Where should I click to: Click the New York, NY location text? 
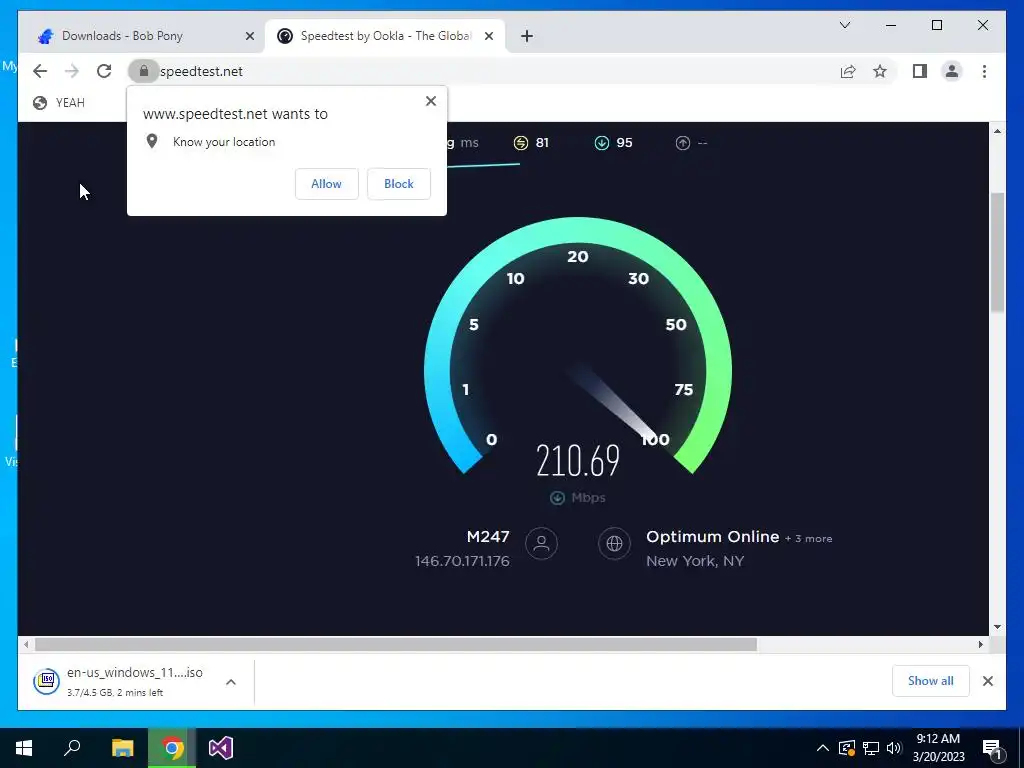(695, 561)
